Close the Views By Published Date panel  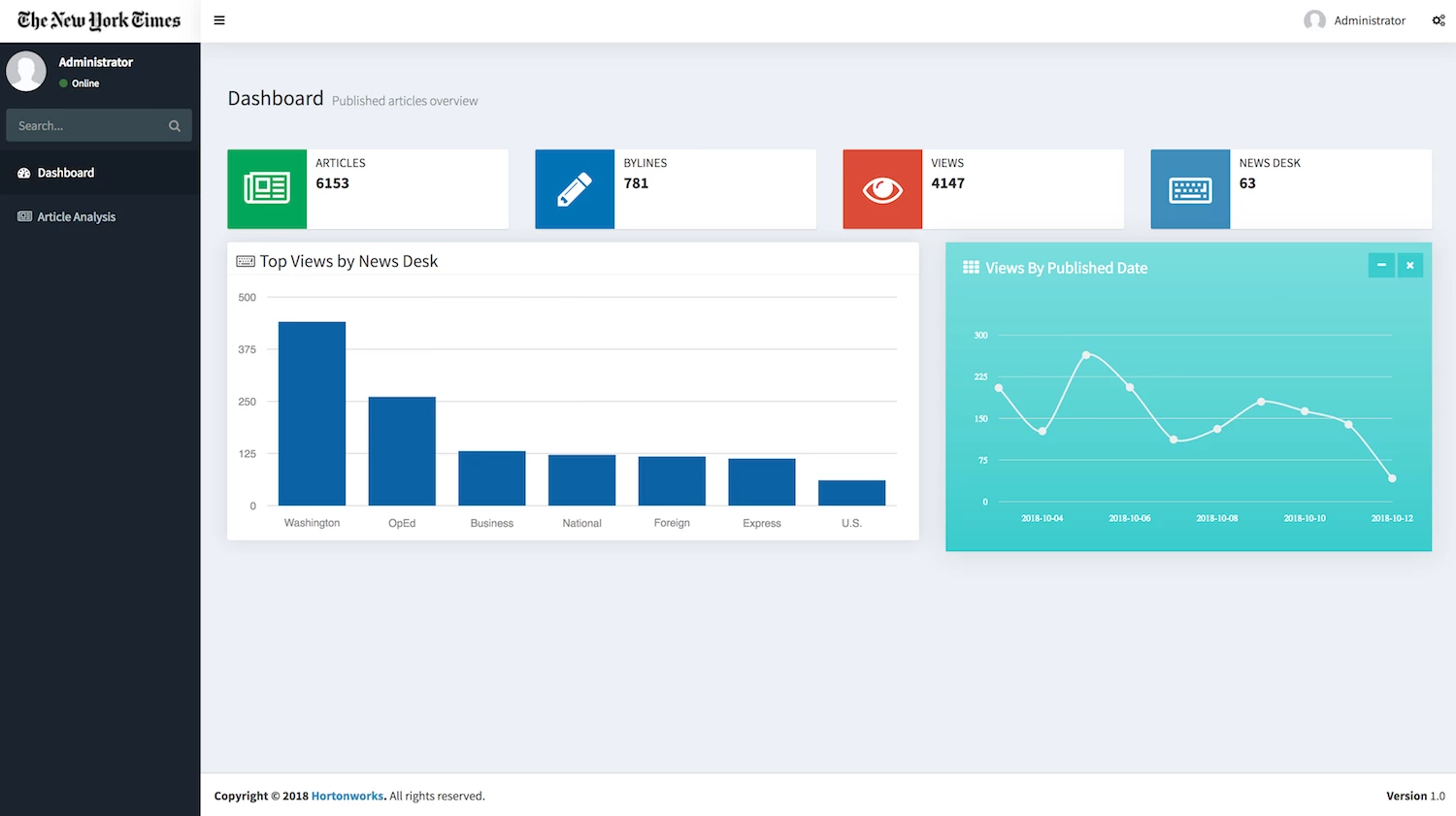tap(1410, 265)
